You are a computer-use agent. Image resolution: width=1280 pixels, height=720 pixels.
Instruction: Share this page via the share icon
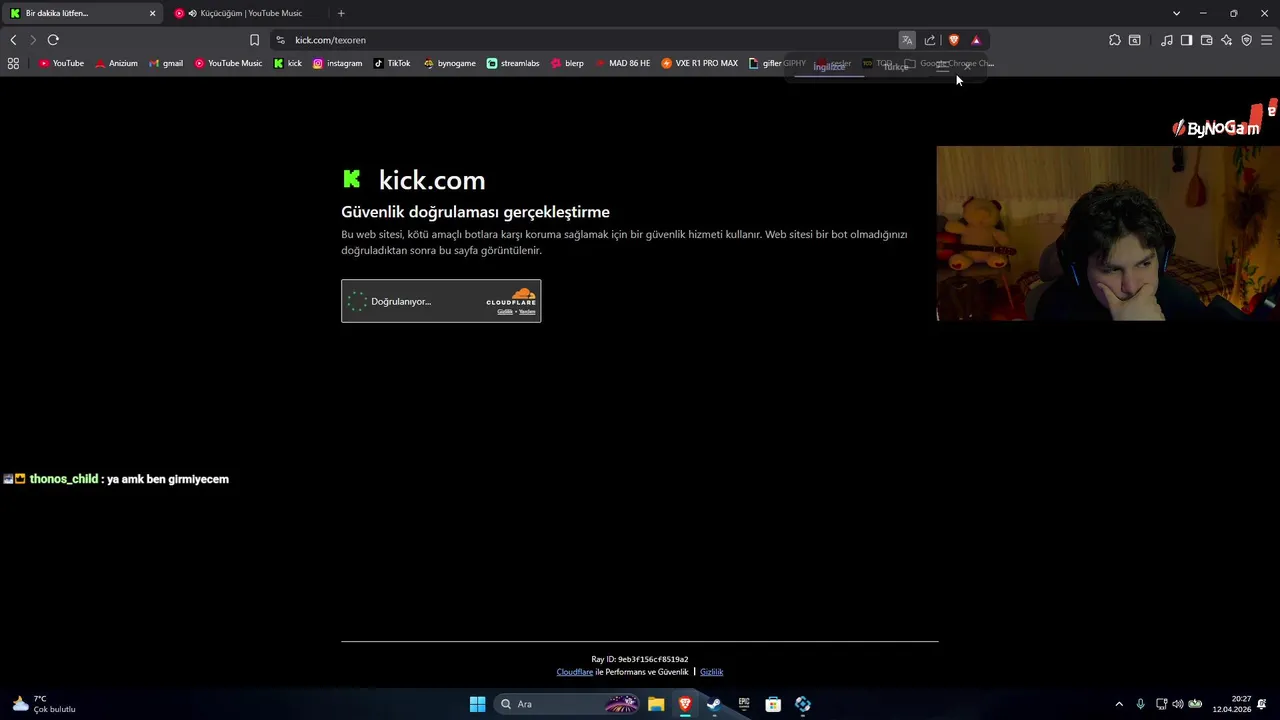[930, 40]
